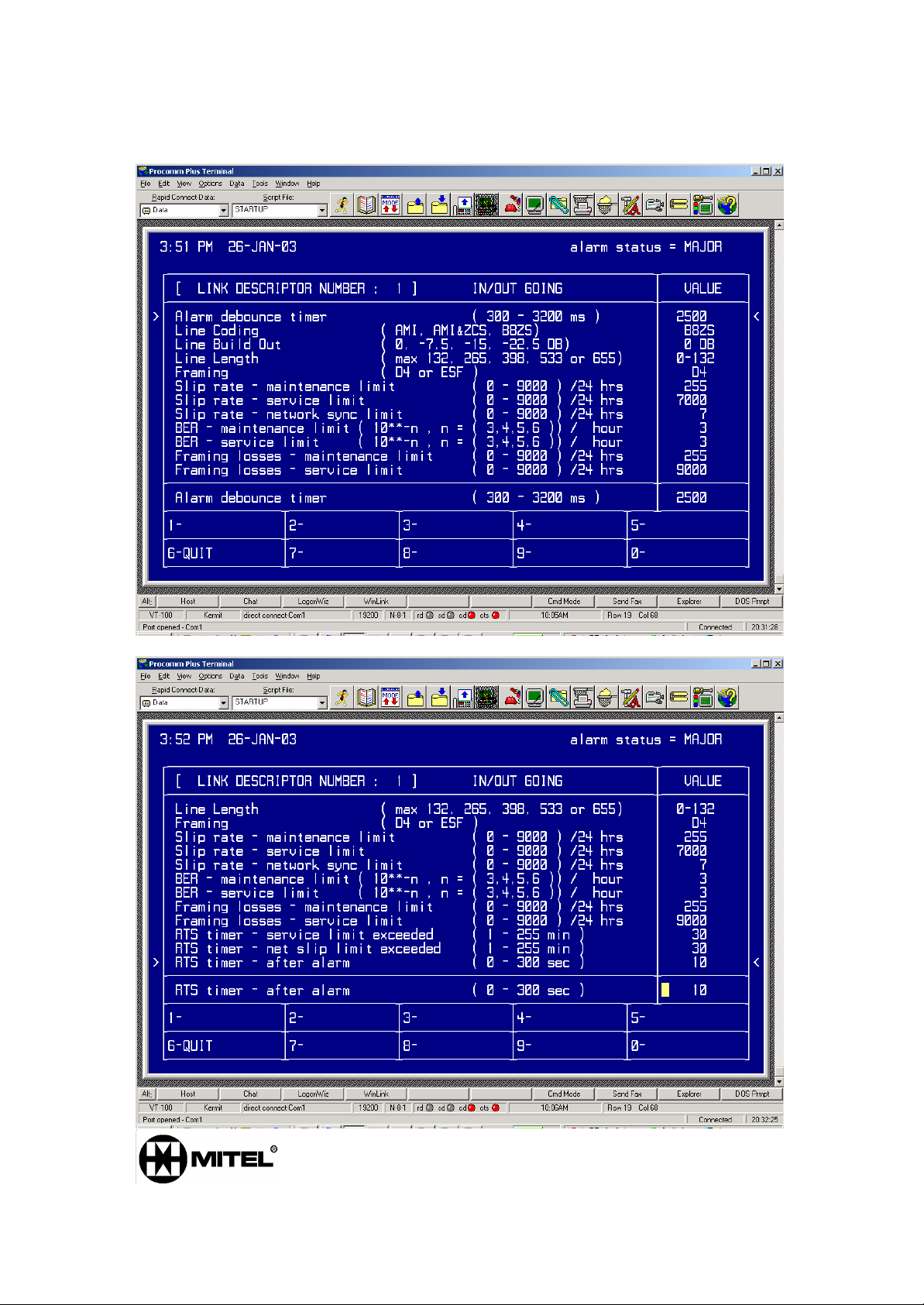Click send file folder icon with up arrow, 3:51 PM window
The height and width of the screenshot is (1305, 924).
[x=416, y=205]
